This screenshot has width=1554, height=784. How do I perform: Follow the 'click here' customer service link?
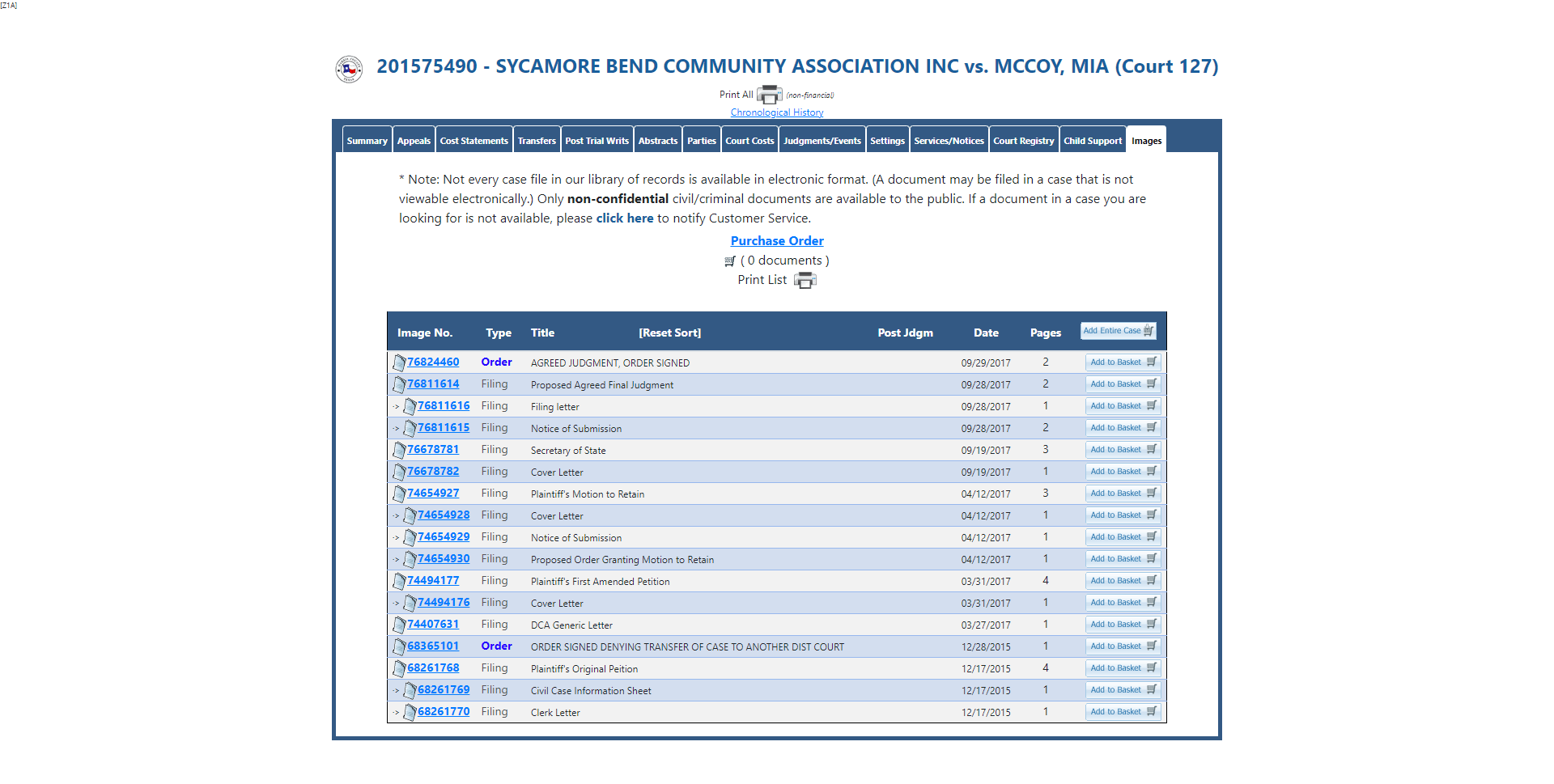625,218
